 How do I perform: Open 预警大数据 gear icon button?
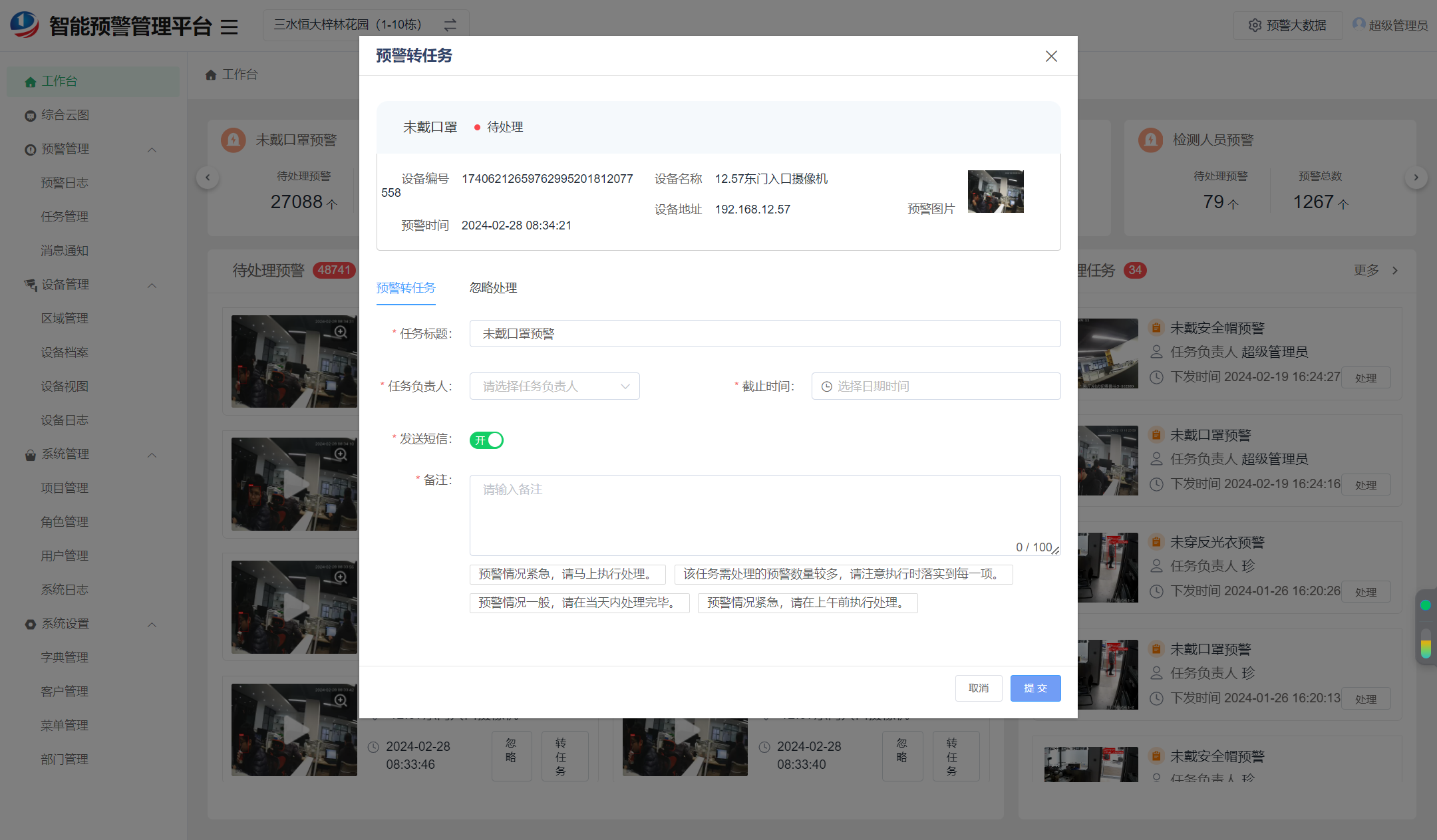1255,25
